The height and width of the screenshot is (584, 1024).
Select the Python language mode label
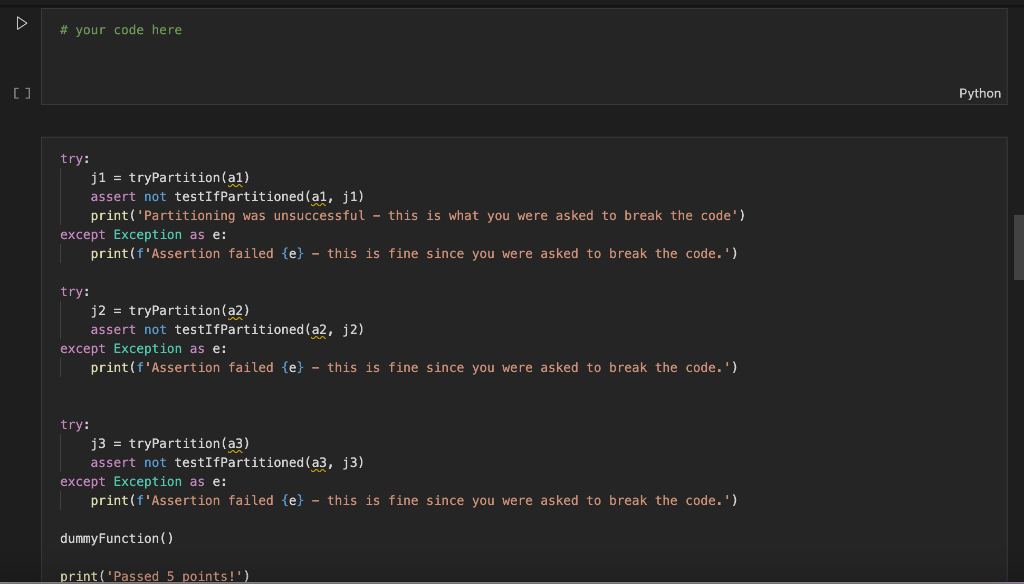[979, 92]
